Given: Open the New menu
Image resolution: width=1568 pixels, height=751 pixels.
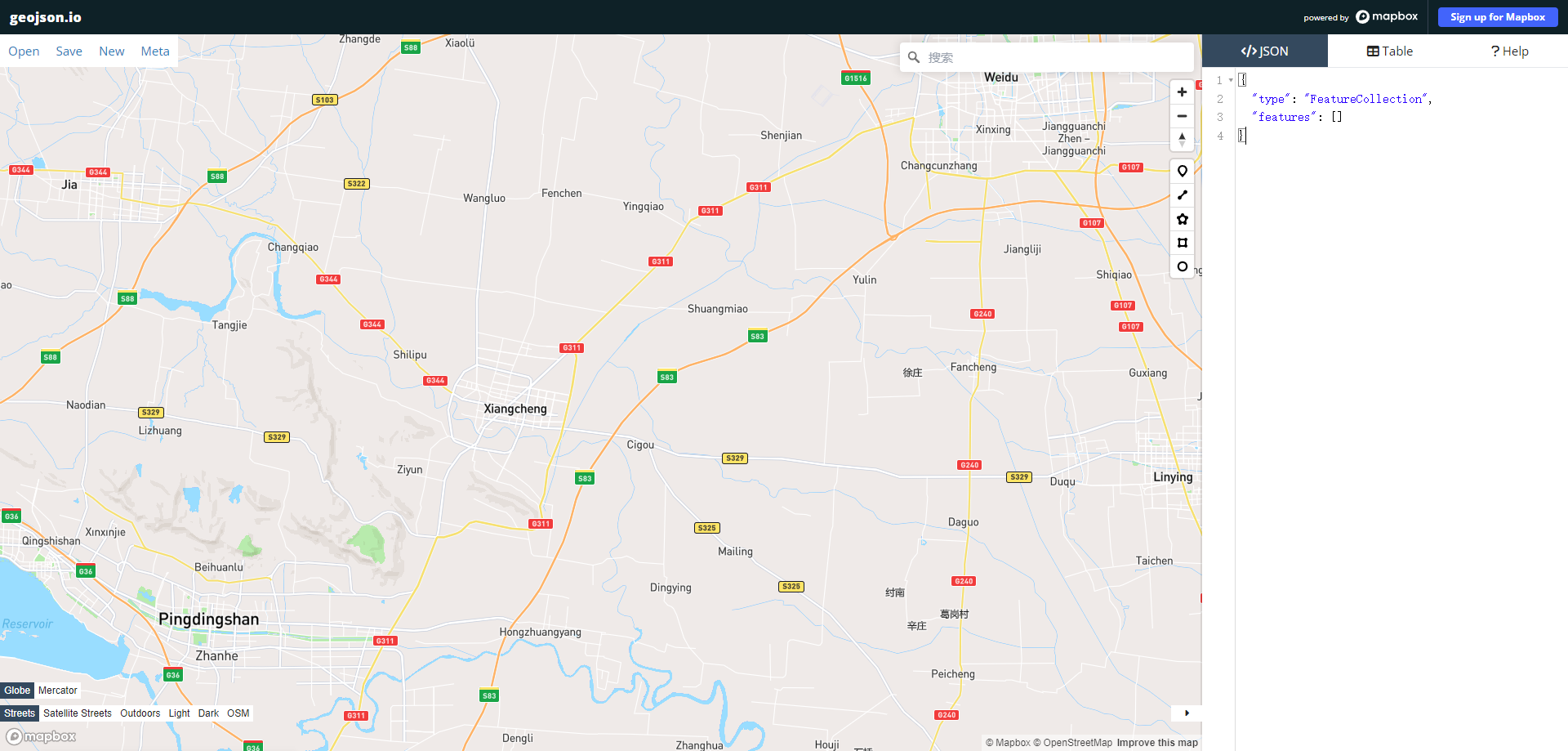Looking at the screenshot, I should pos(112,51).
